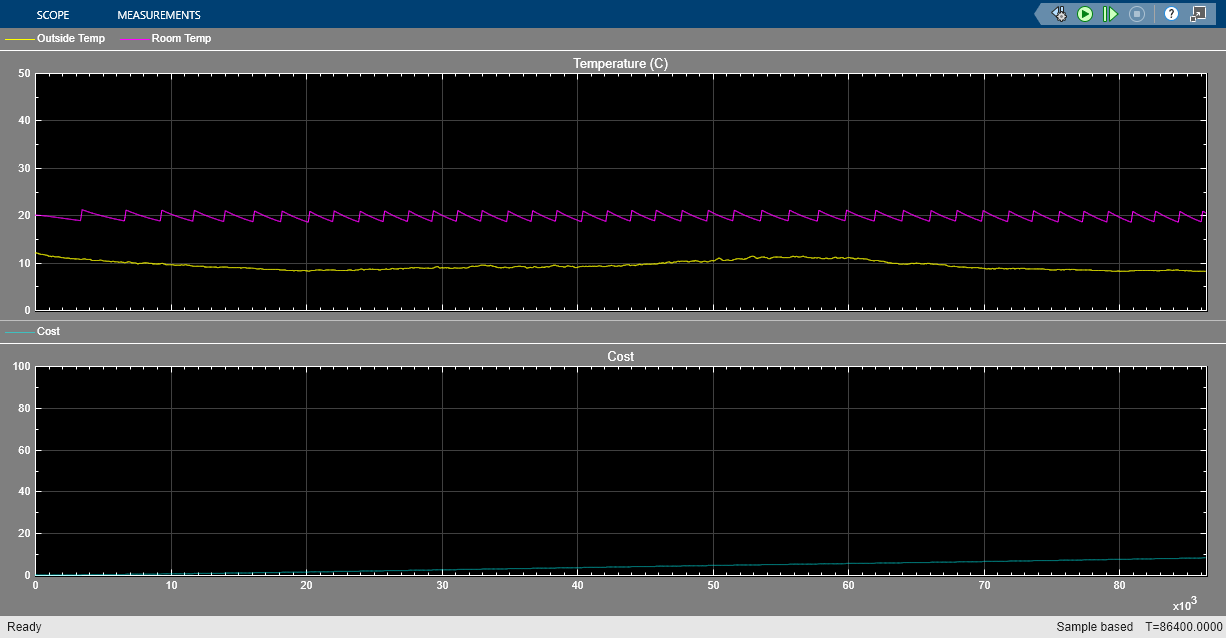Open the scope help with the question mark icon
Viewport: 1226px width, 638px height.
tap(1170, 14)
